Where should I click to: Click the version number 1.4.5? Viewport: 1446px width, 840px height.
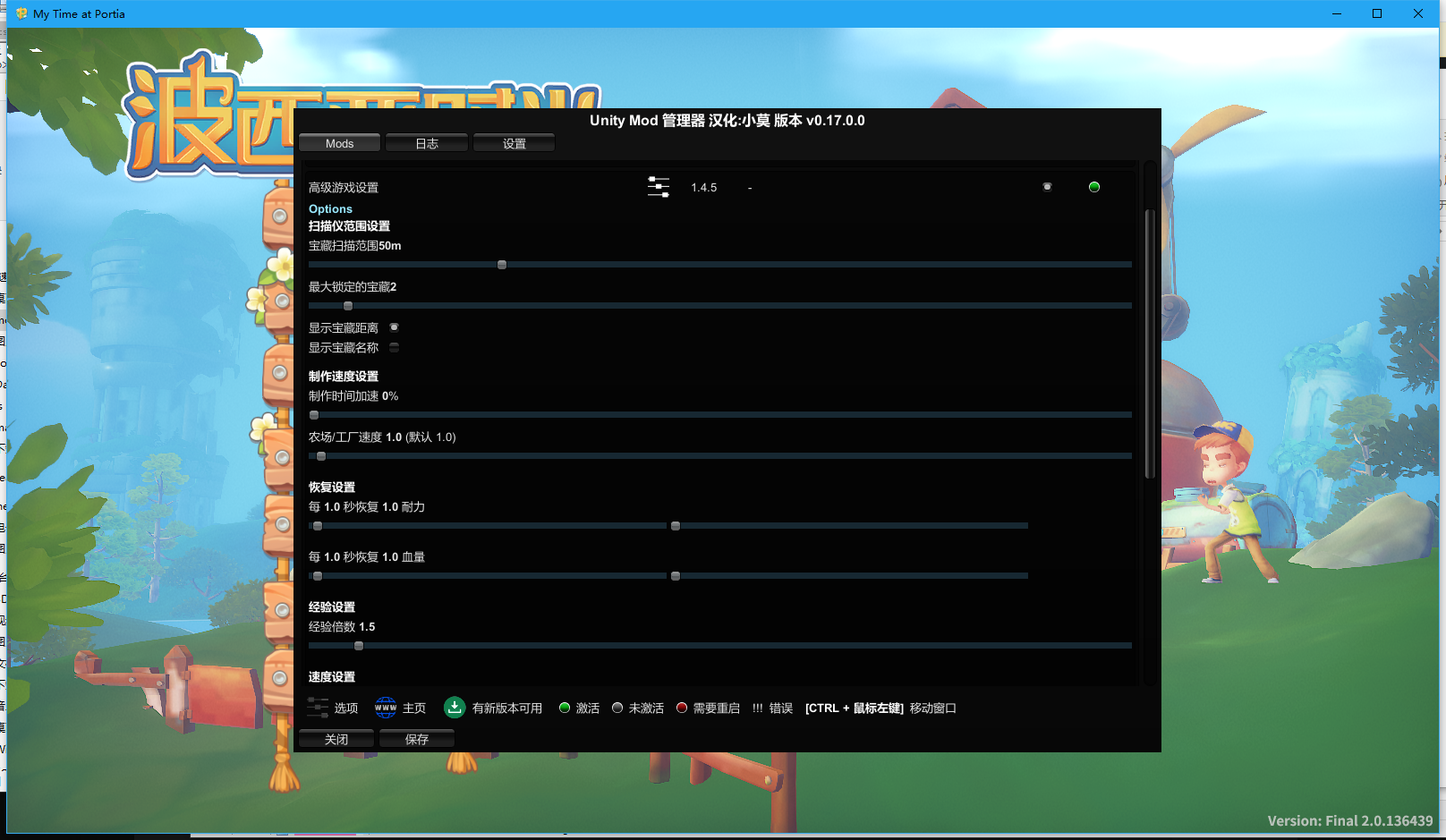pyautogui.click(x=704, y=188)
